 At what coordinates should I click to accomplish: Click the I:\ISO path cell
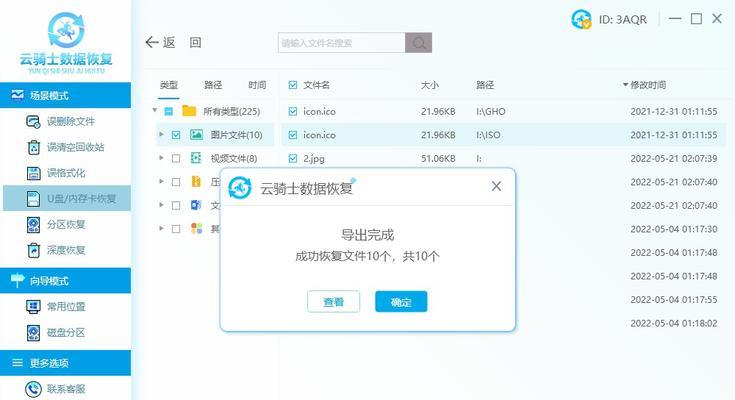(488, 135)
